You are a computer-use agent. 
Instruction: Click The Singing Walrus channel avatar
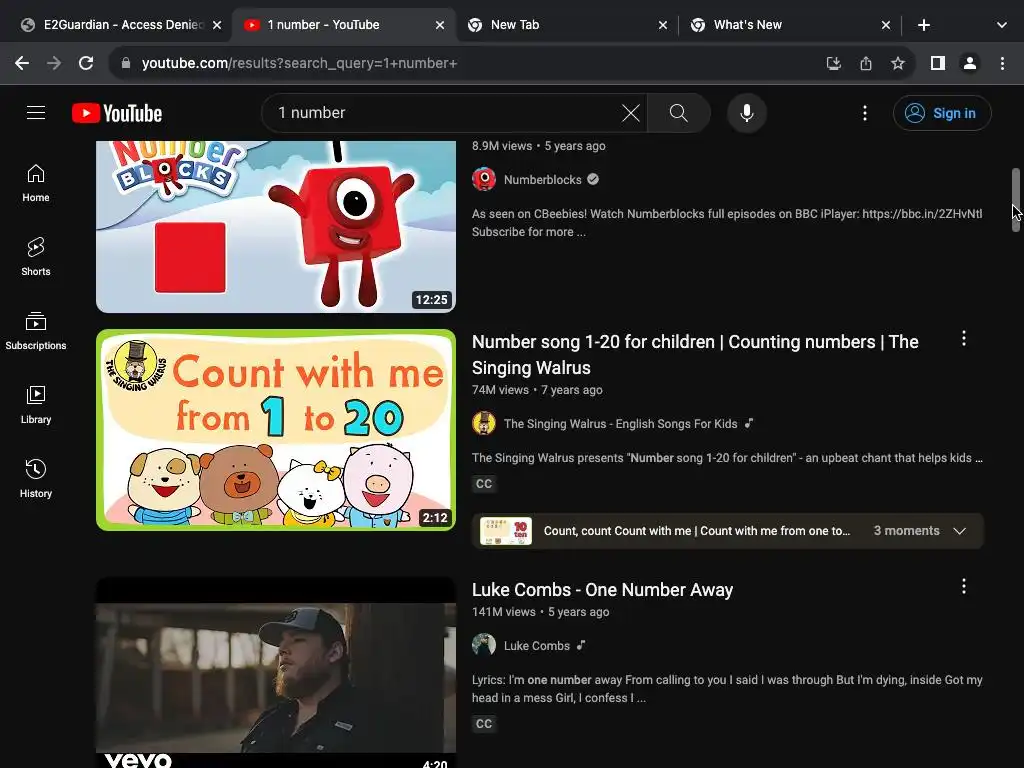pyautogui.click(x=484, y=423)
